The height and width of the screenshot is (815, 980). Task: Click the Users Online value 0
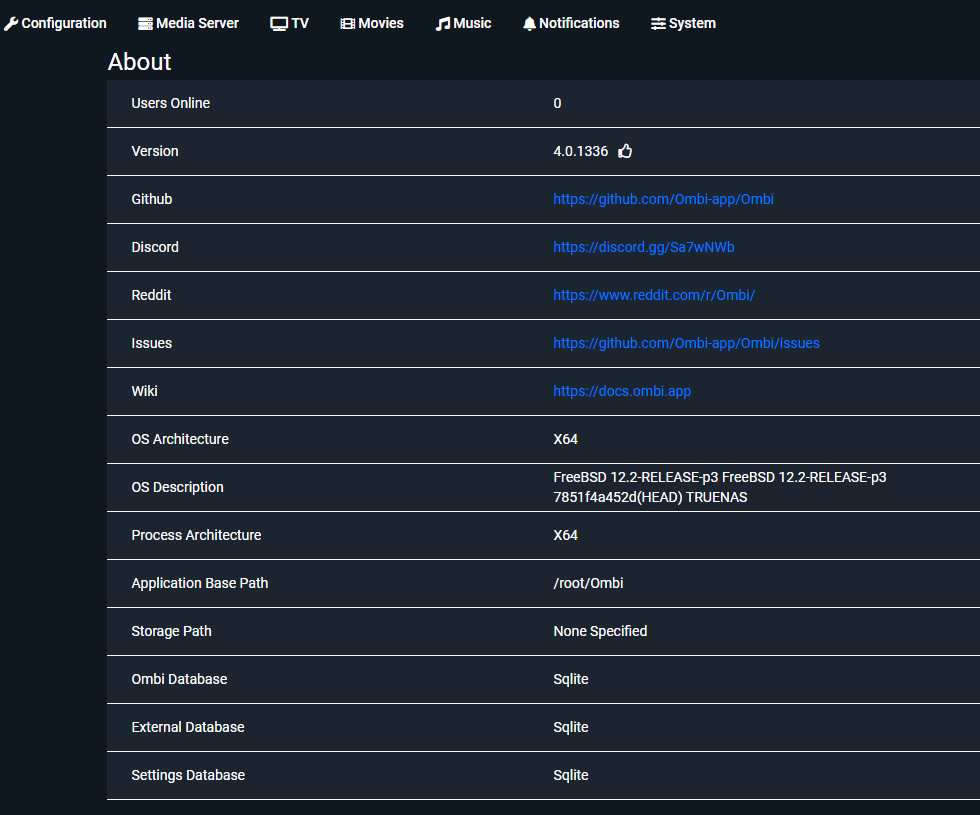coord(557,103)
